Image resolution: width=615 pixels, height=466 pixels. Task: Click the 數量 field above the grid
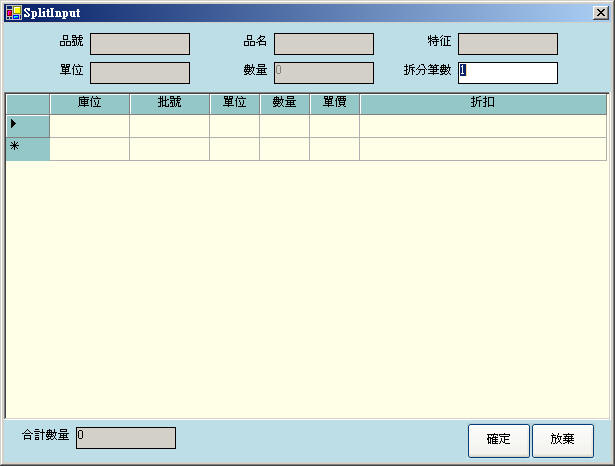tap(323, 73)
